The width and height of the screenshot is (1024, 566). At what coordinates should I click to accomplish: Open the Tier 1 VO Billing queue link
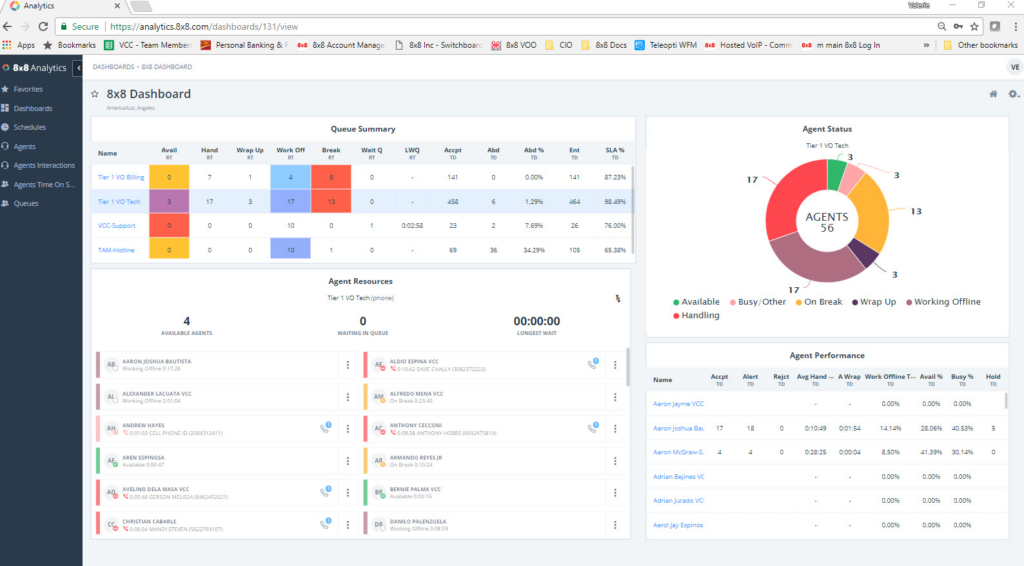(x=120, y=177)
